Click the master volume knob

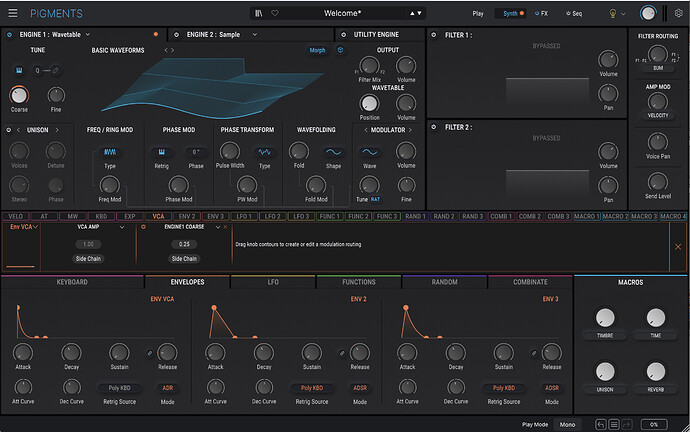click(x=648, y=13)
